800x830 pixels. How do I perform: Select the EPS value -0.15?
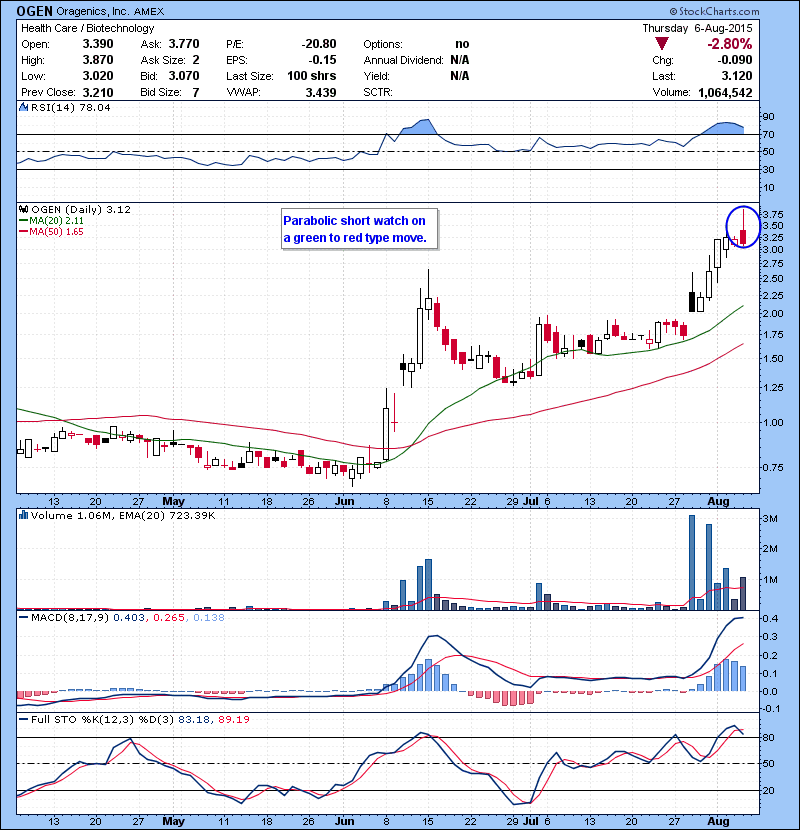point(322,60)
